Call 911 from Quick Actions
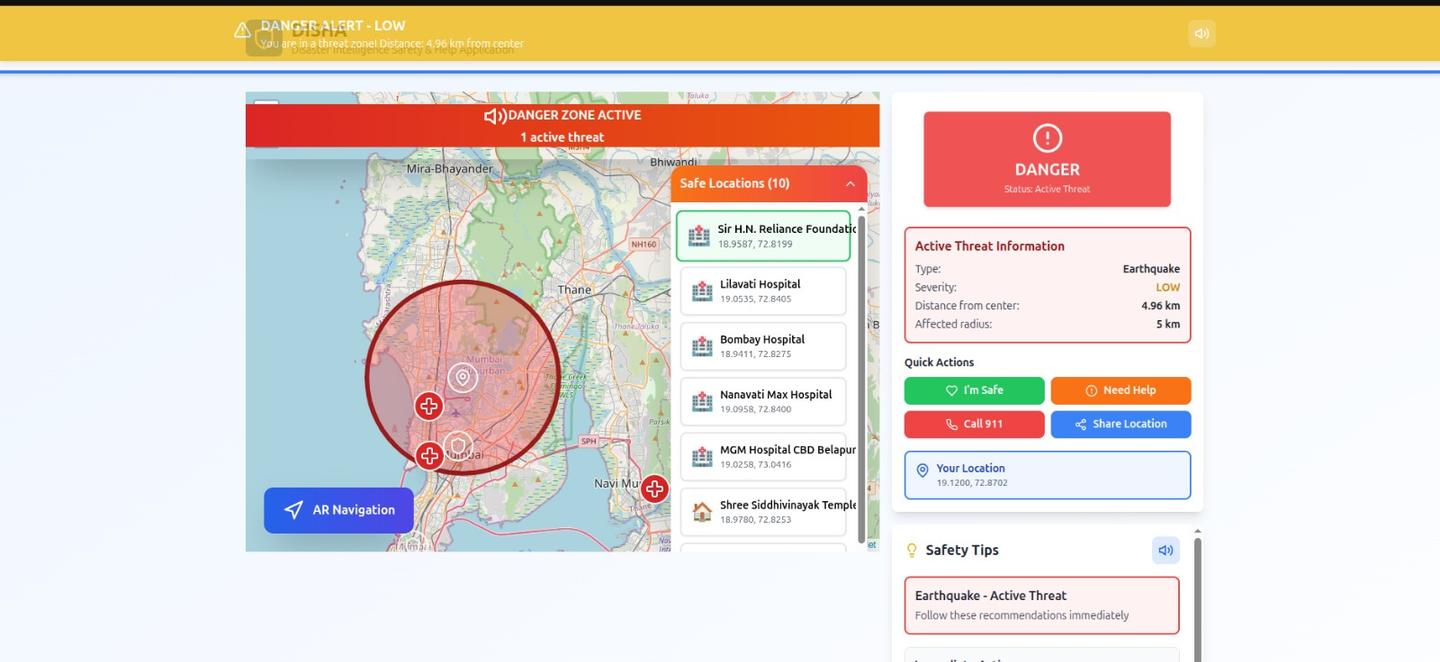Screen dimensions: 1440x662 pyautogui.click(x=974, y=424)
